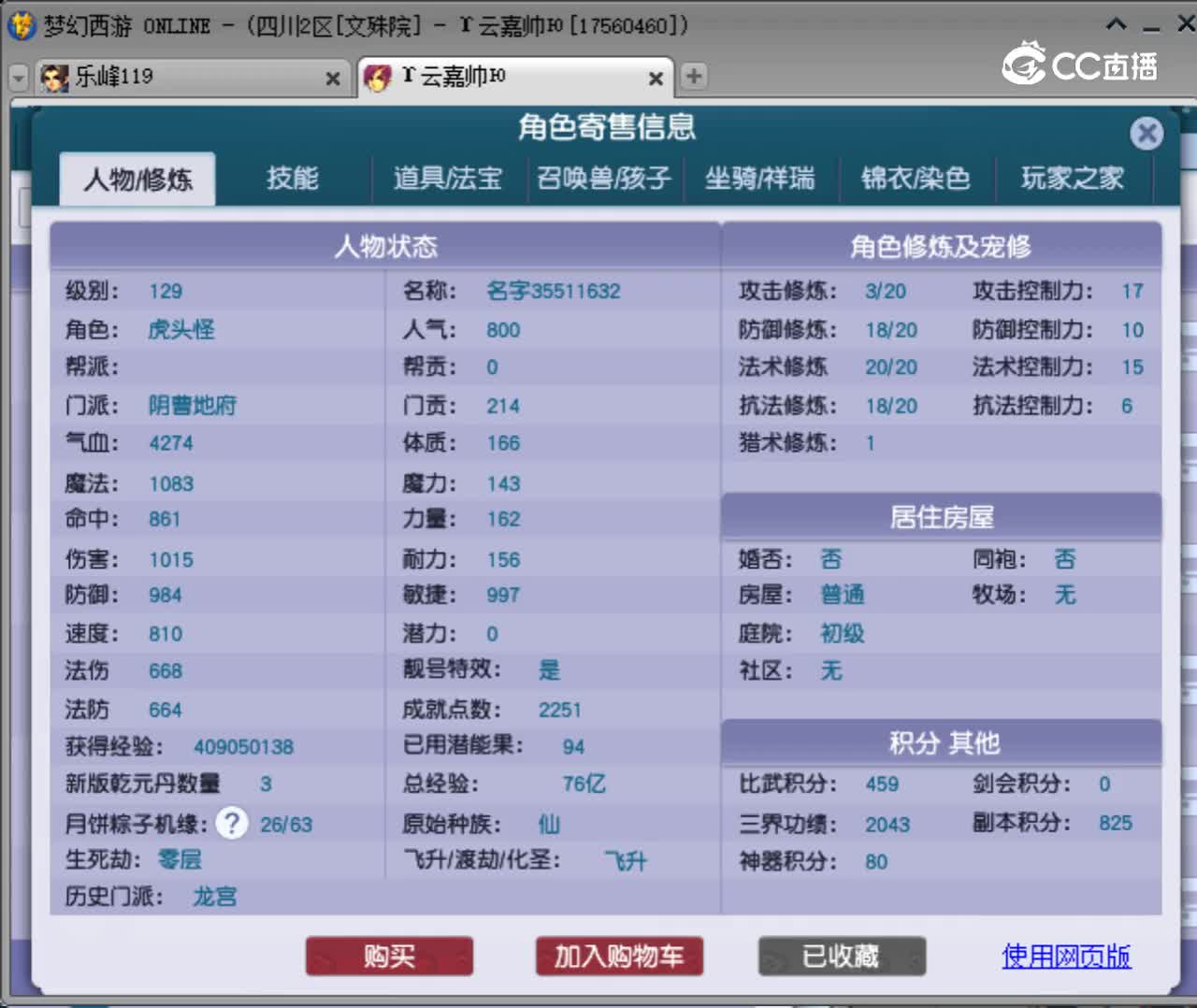The width and height of the screenshot is (1197, 1008).
Task: Click the level value 129
Action: [166, 291]
